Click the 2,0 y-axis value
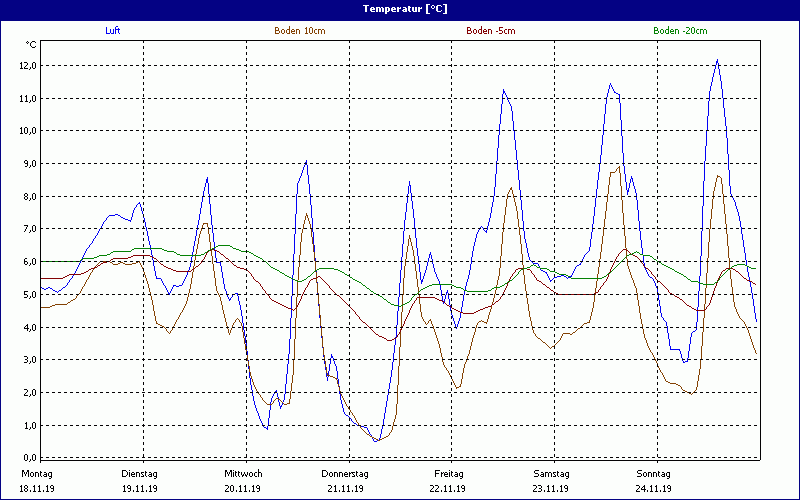The image size is (800, 500). (29, 392)
